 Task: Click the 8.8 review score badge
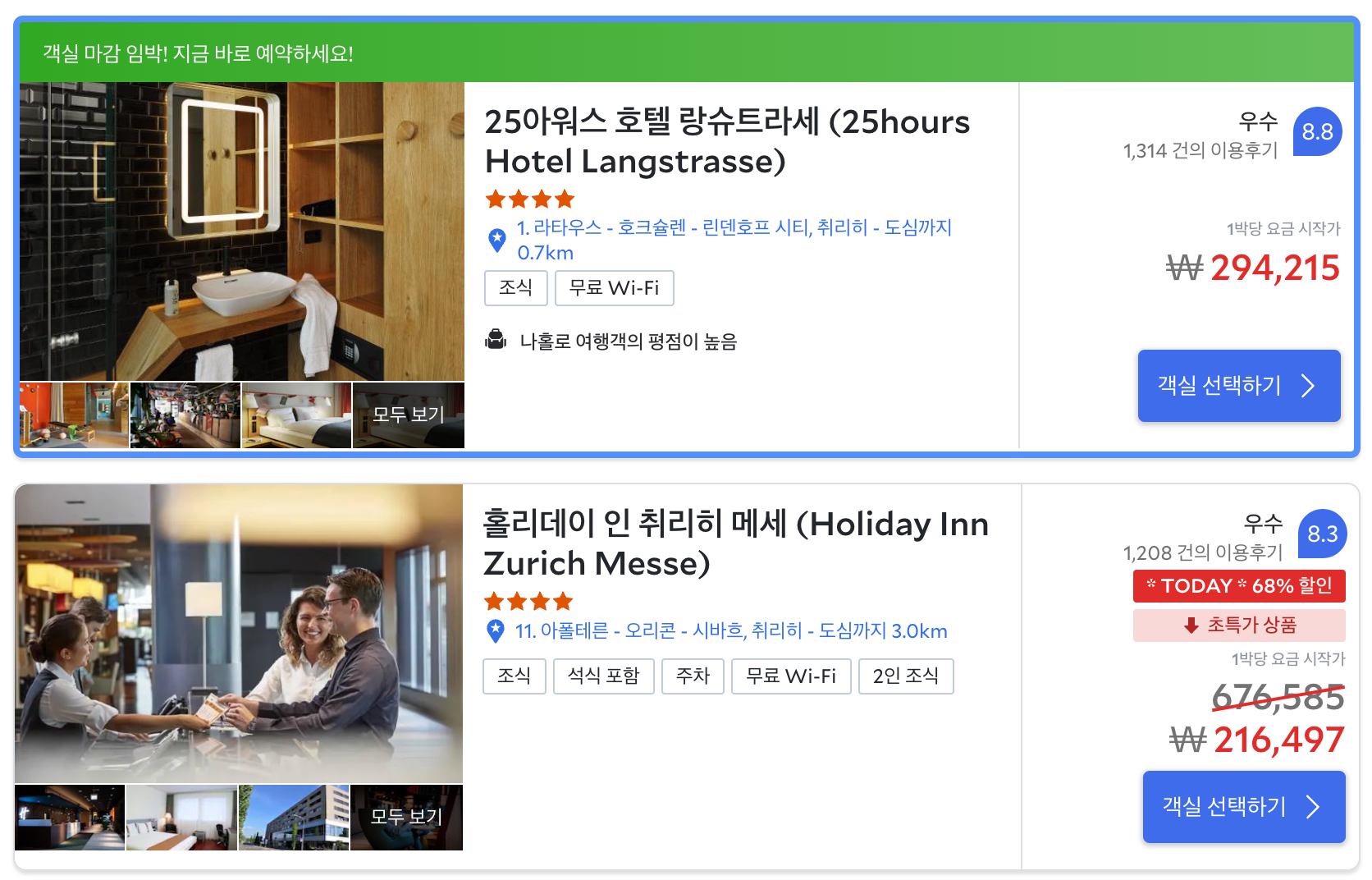(x=1317, y=131)
